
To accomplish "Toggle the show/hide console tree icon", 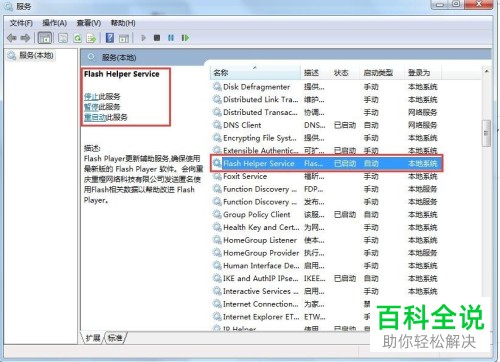I will 45,38.
